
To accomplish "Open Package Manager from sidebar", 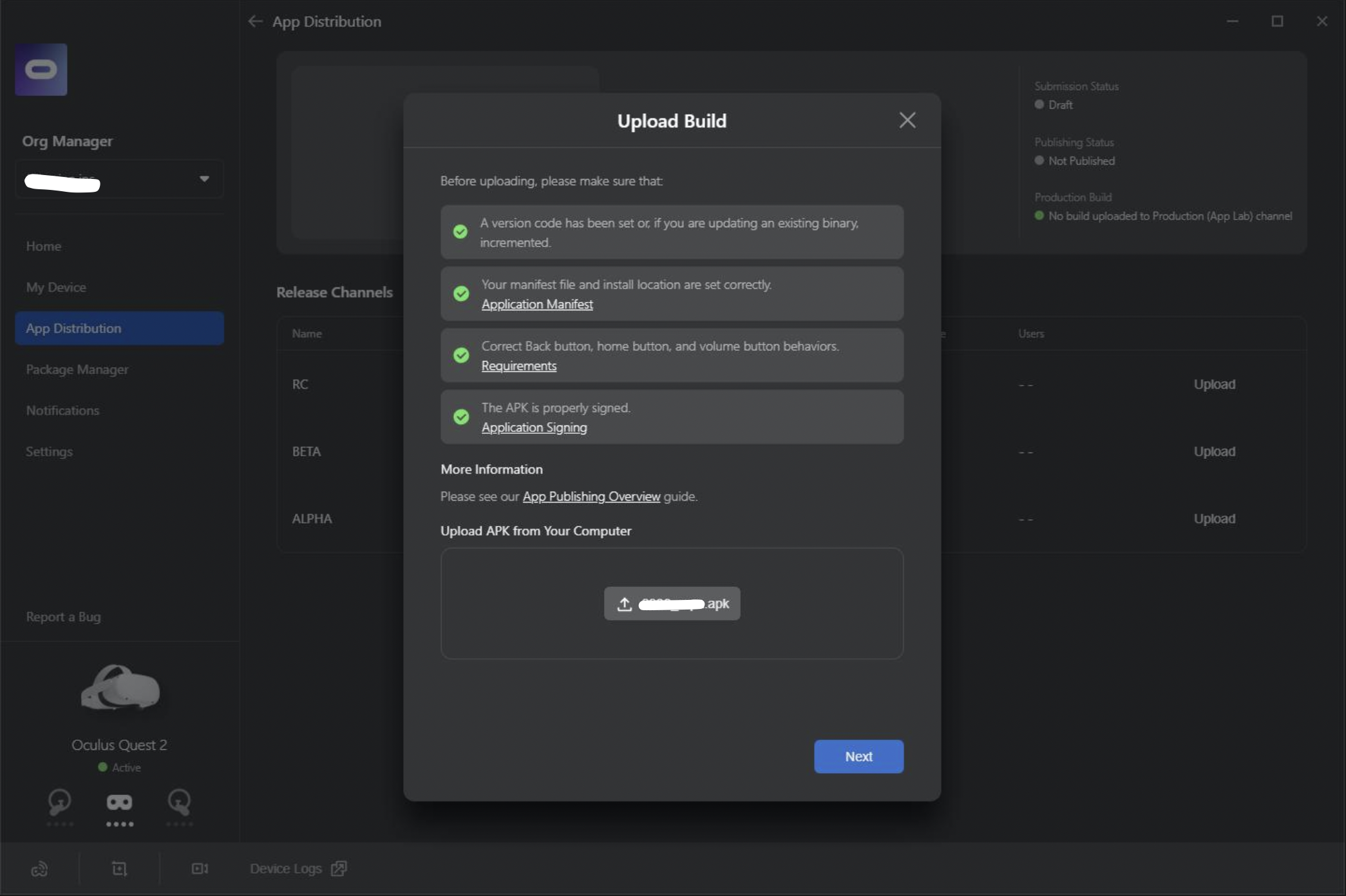I will tap(77, 369).
